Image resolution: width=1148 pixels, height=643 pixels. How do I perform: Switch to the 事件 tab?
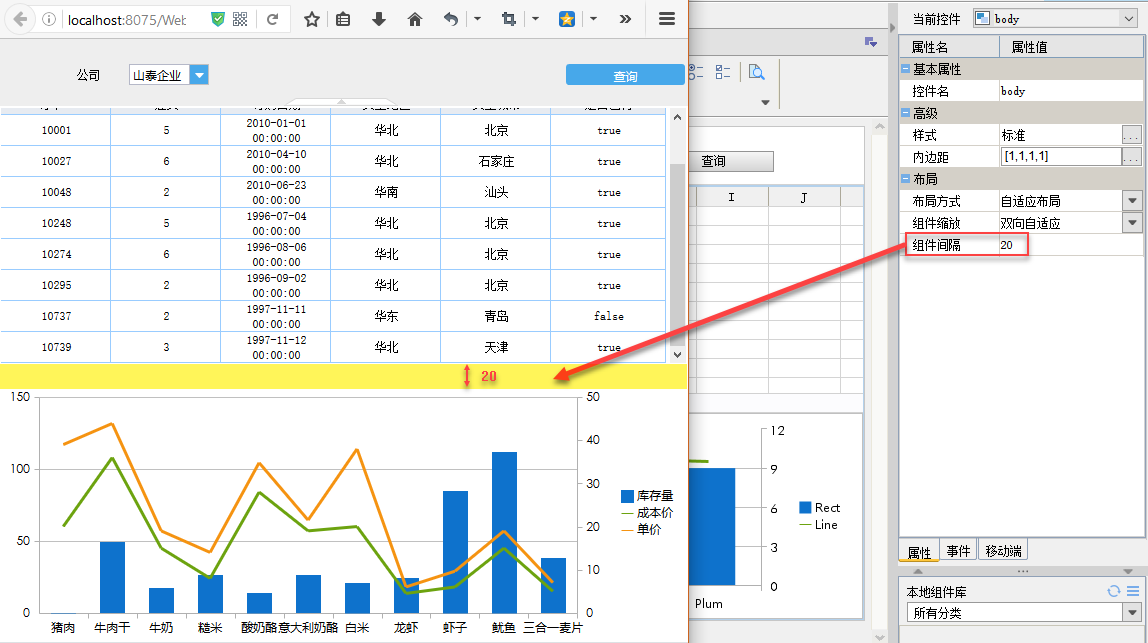pos(958,551)
